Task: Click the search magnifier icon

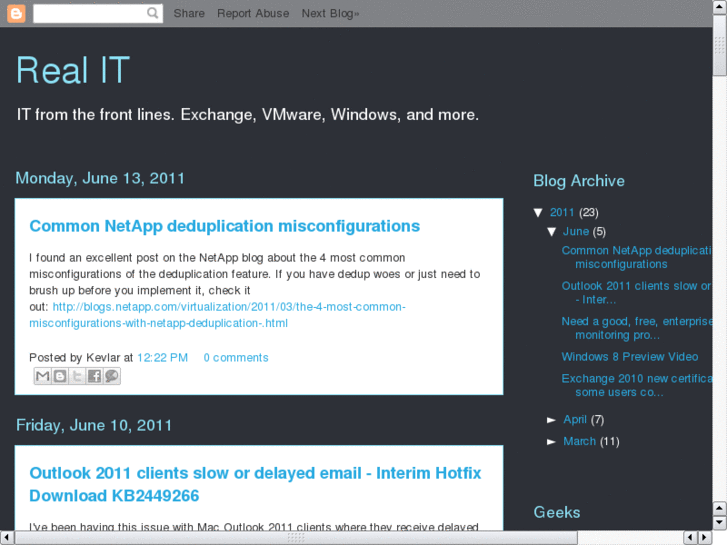Action: 152,13
